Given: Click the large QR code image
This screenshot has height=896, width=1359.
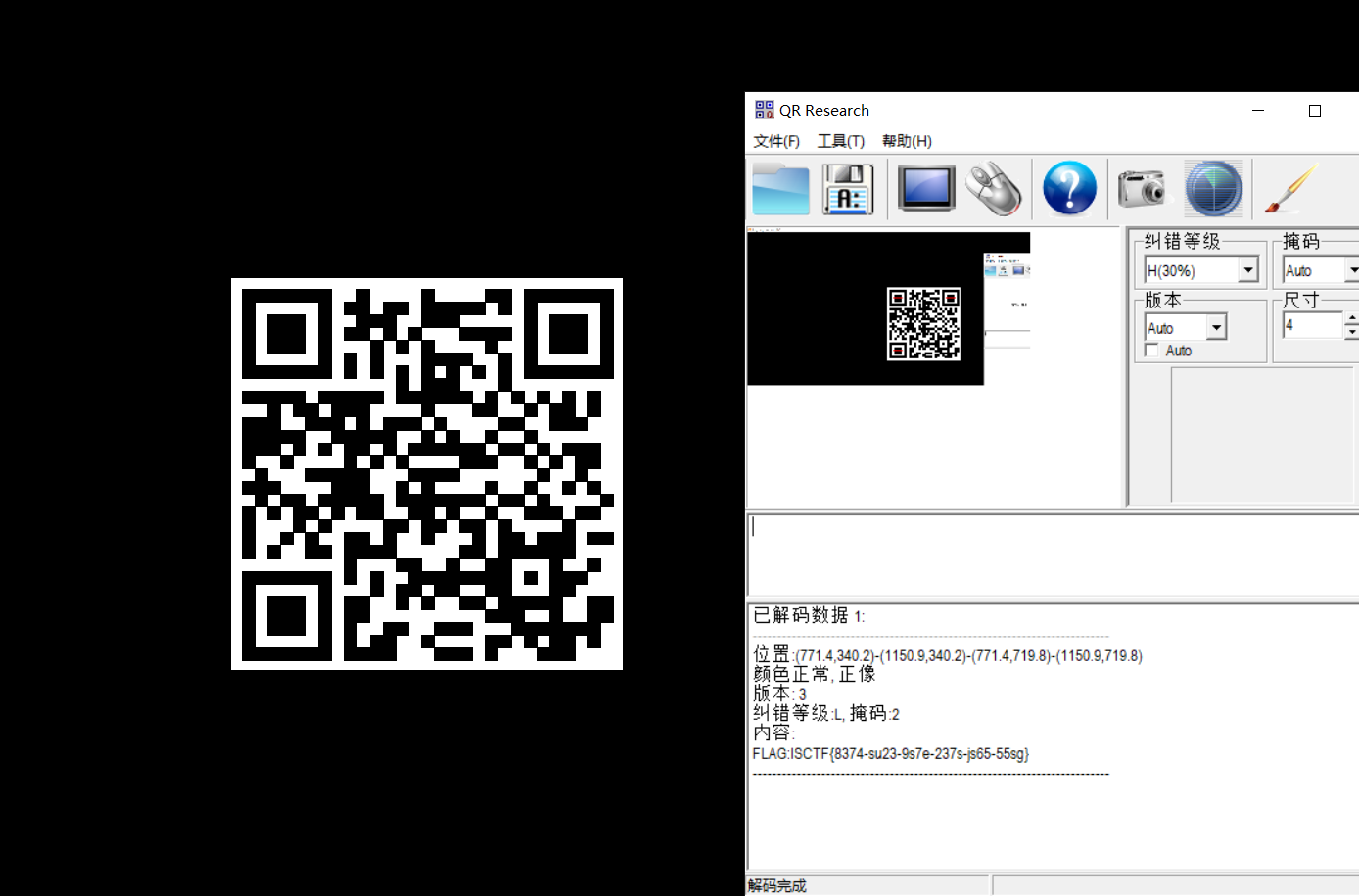Looking at the screenshot, I should point(427,474).
